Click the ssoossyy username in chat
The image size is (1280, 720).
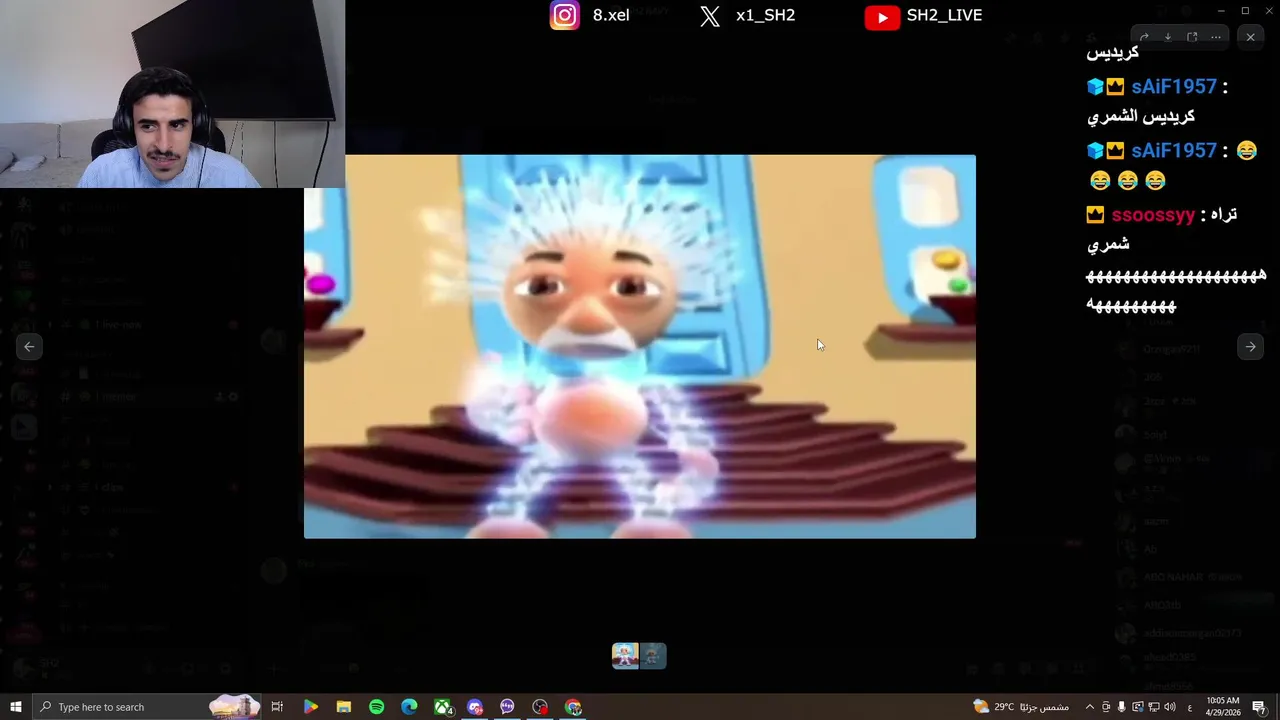[1153, 215]
